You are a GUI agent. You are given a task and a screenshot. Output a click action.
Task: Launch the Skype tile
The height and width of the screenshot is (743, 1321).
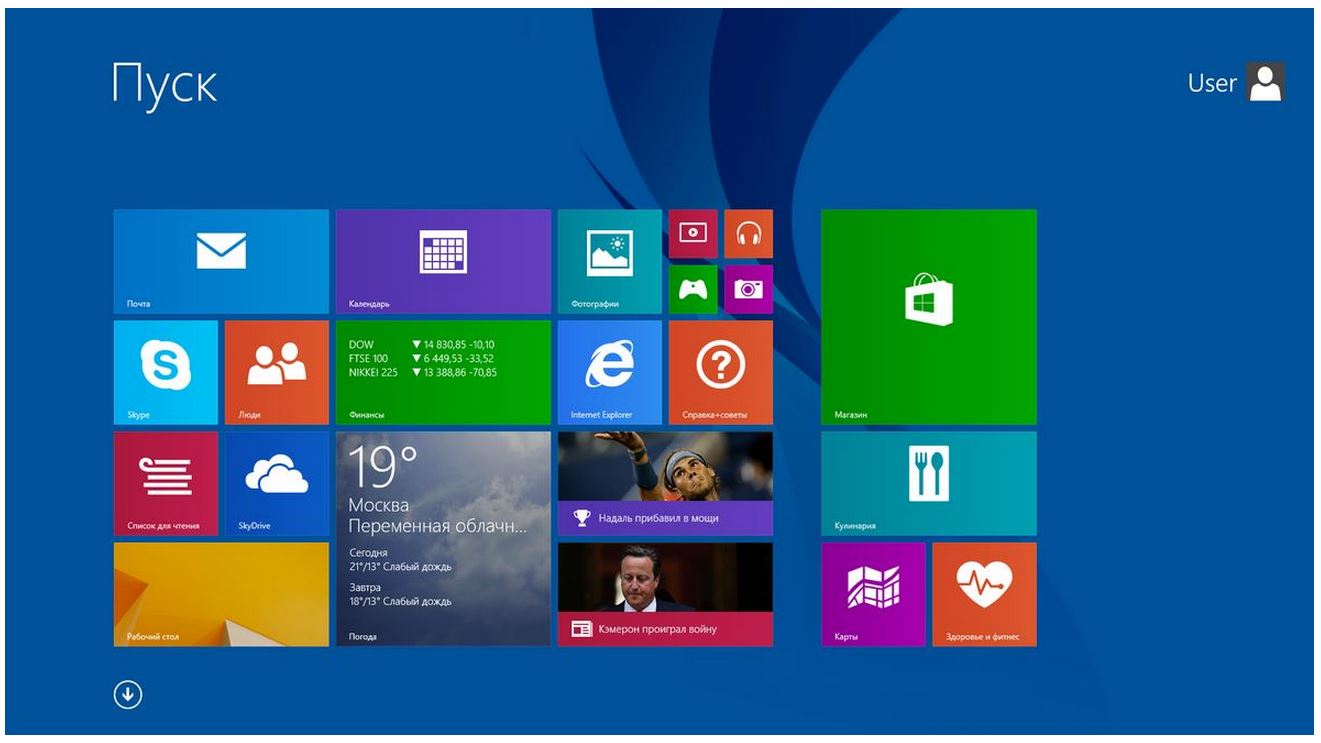(x=166, y=373)
